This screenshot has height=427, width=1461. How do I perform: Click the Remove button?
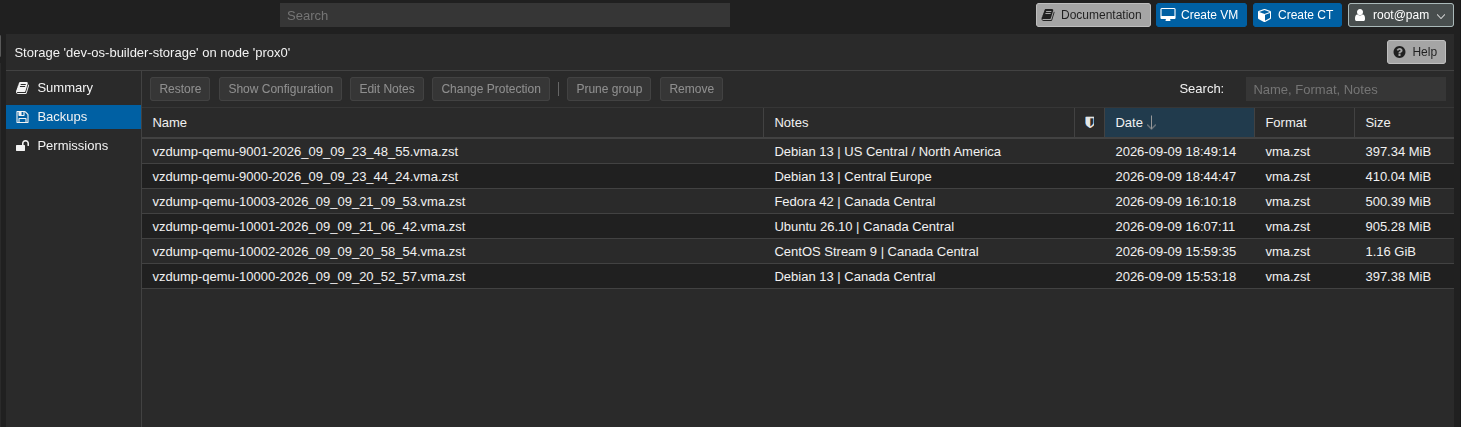point(691,89)
